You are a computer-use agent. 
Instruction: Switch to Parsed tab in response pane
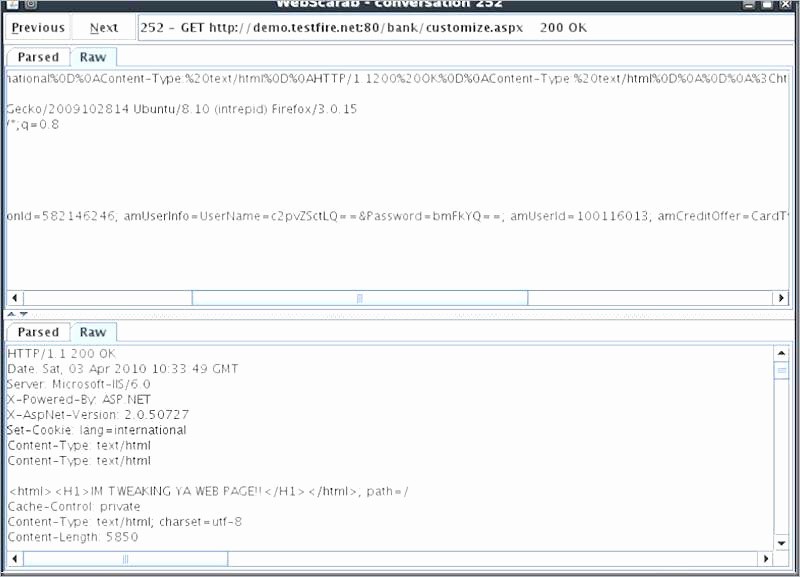(39, 332)
